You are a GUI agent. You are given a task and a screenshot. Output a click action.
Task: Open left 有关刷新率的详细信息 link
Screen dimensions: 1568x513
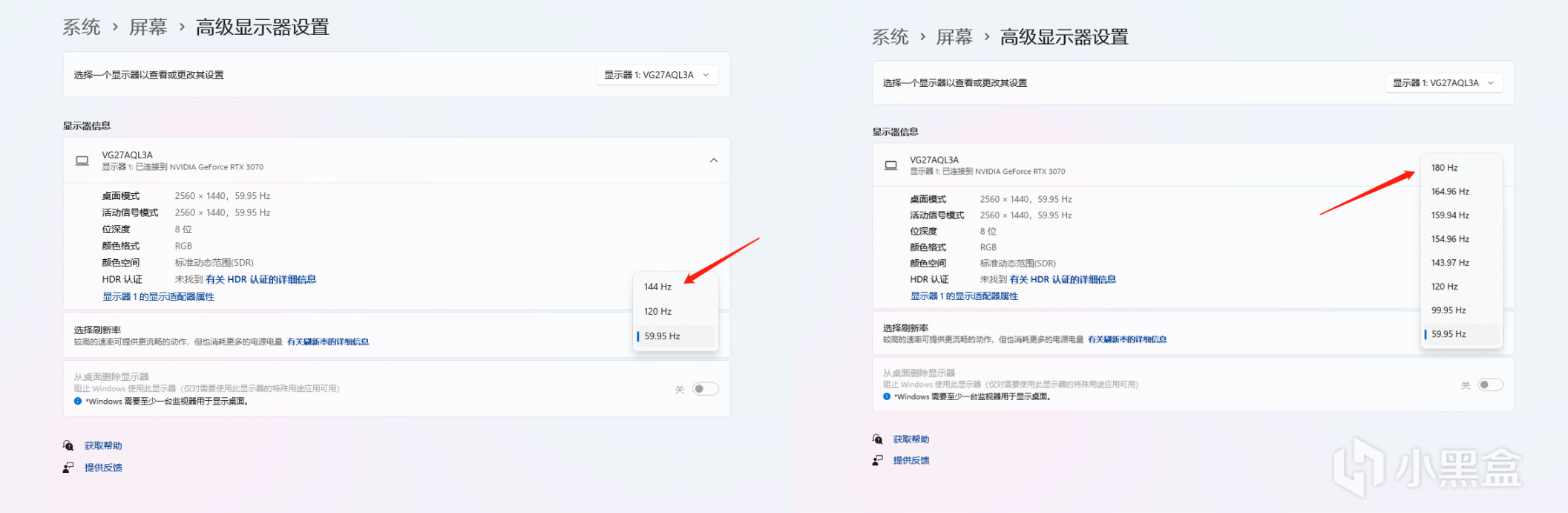327,342
